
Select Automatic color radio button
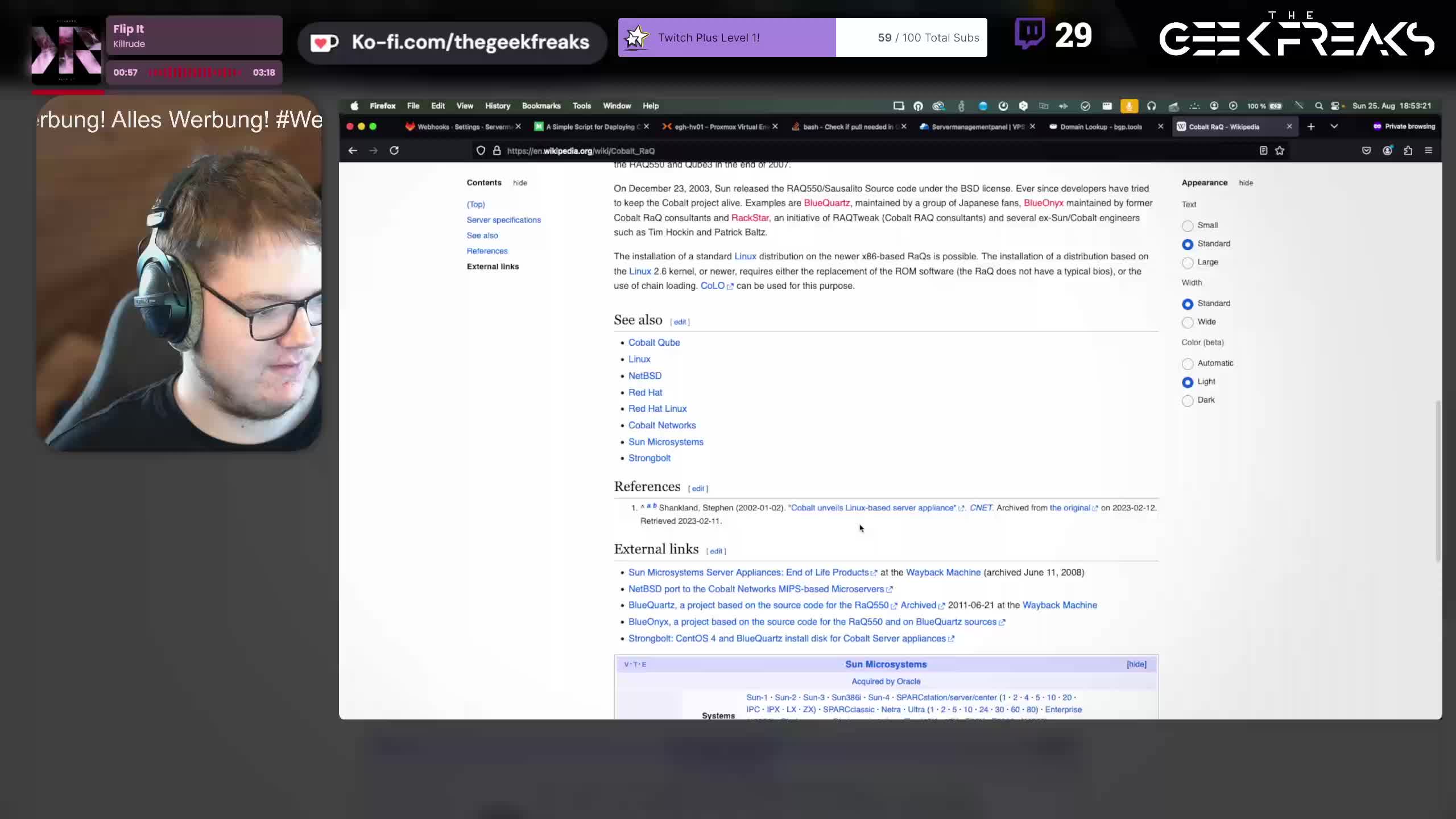click(1188, 364)
